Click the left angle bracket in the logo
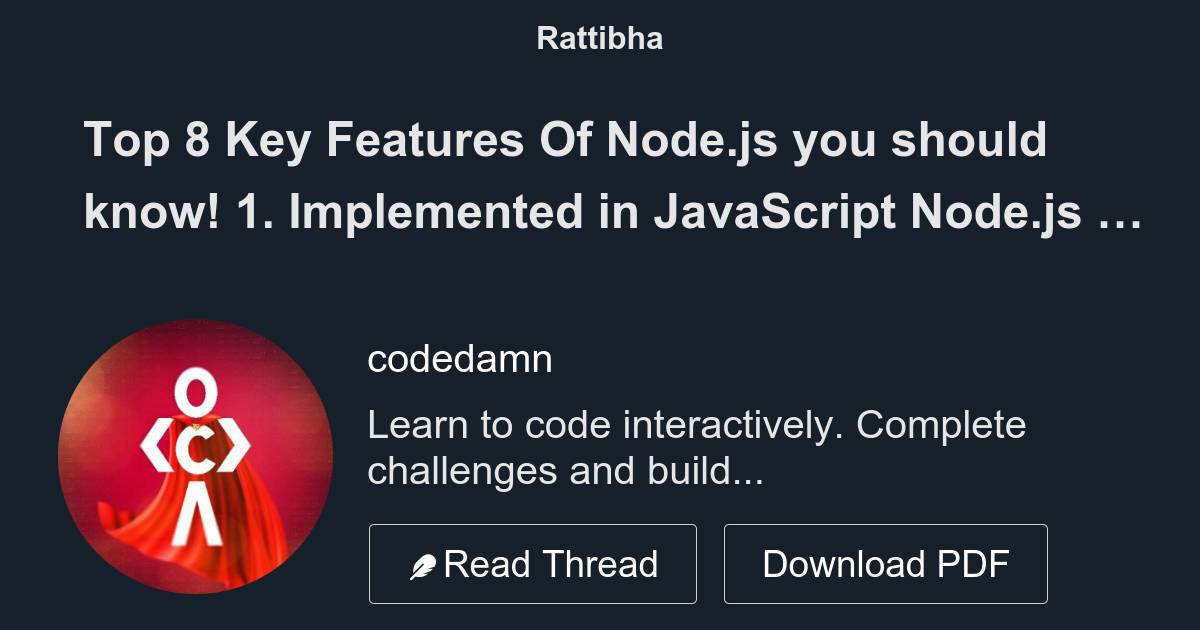Image resolution: width=1200 pixels, height=630 pixels. pyautogui.click(x=157, y=452)
